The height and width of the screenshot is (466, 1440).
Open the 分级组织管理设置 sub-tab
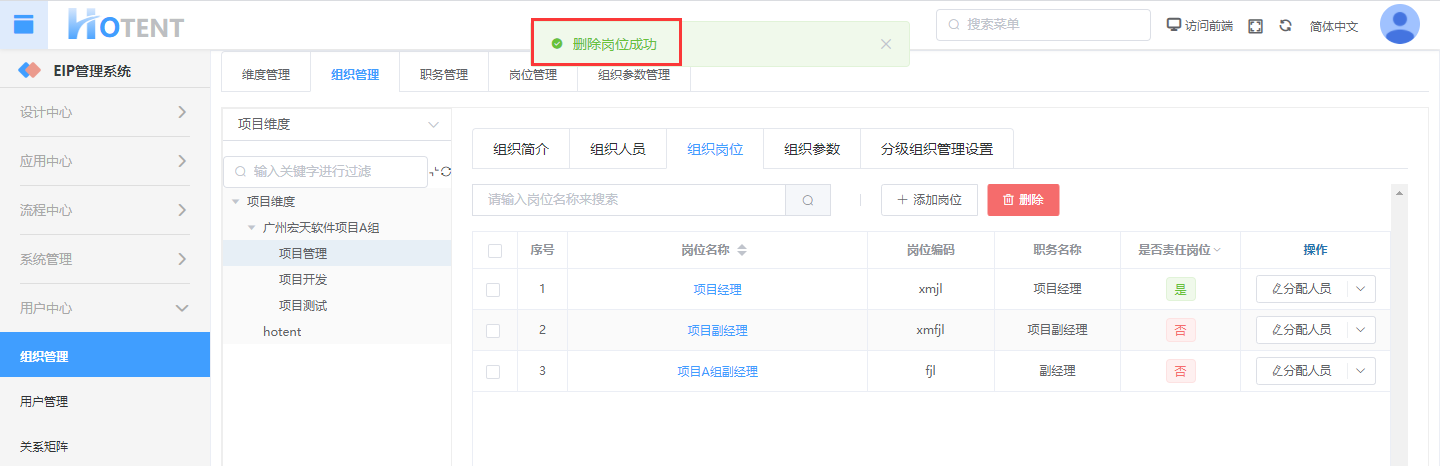(x=937, y=149)
